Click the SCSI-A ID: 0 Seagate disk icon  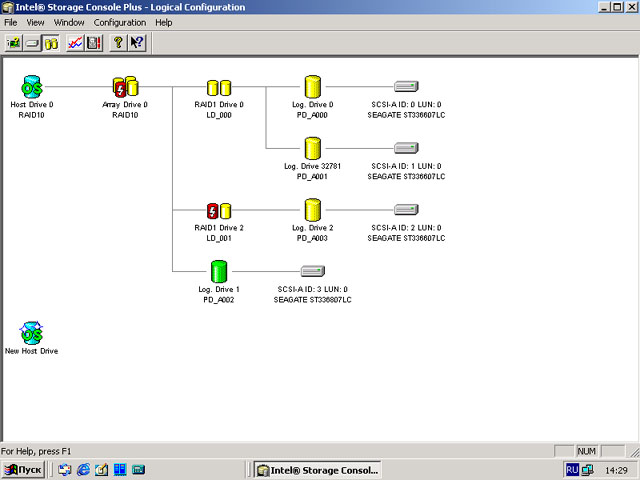pyautogui.click(x=405, y=87)
